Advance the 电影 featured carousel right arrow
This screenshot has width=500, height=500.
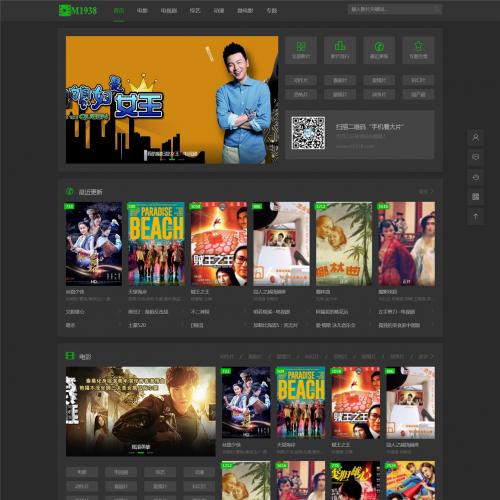(212, 412)
